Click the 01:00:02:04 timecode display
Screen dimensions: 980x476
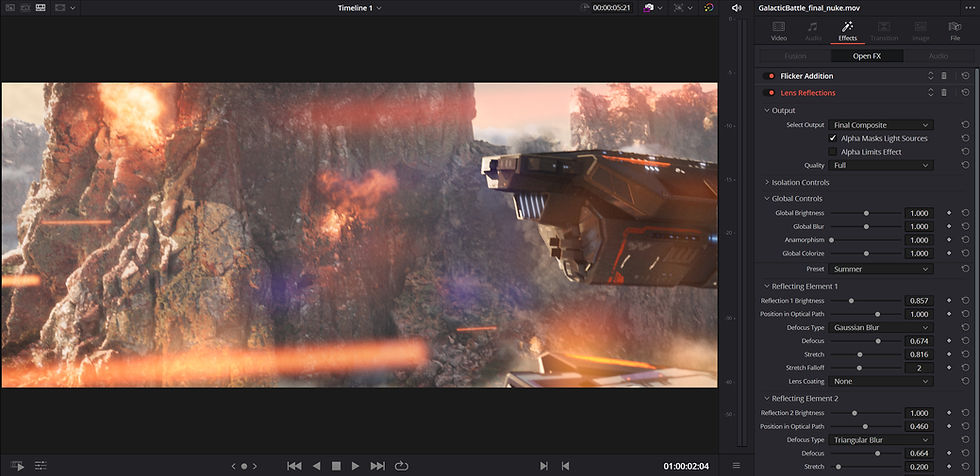point(686,466)
